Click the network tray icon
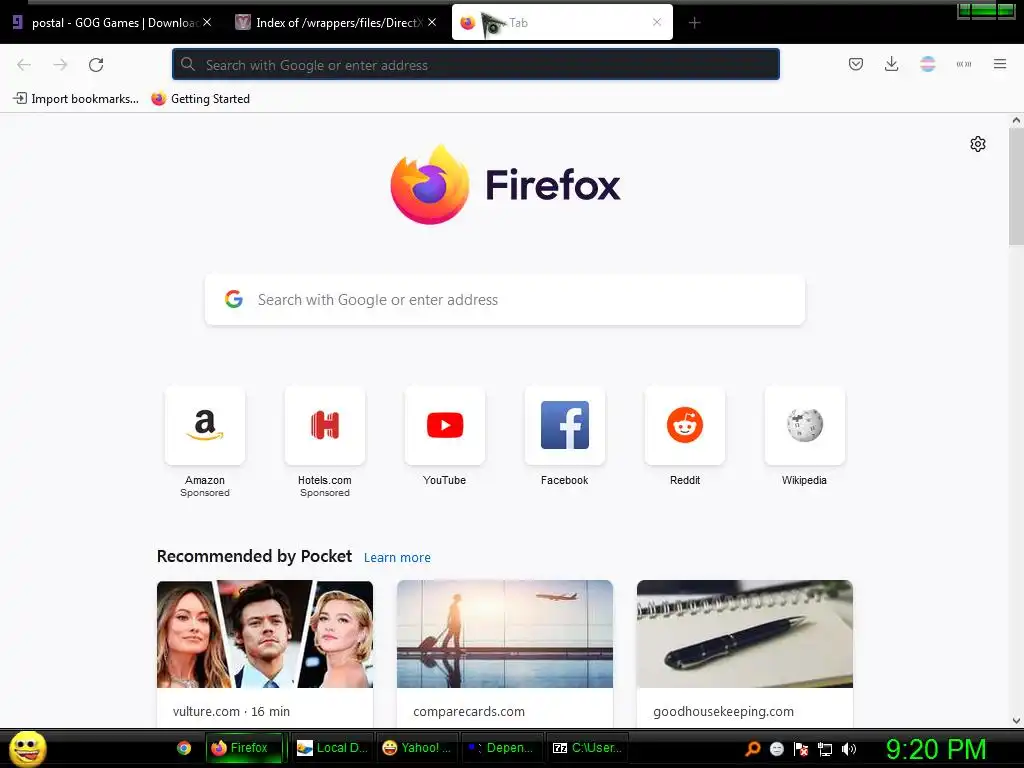Screen dimensions: 1024x768 pyautogui.click(x=825, y=749)
